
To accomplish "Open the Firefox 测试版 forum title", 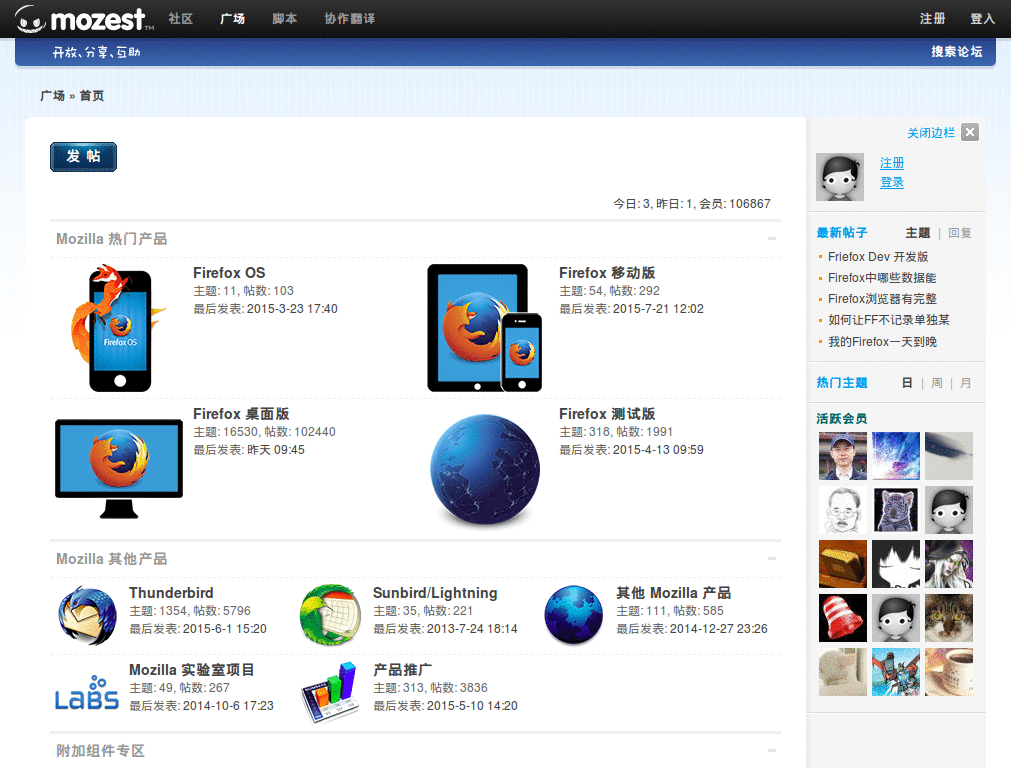I will pos(607,414).
